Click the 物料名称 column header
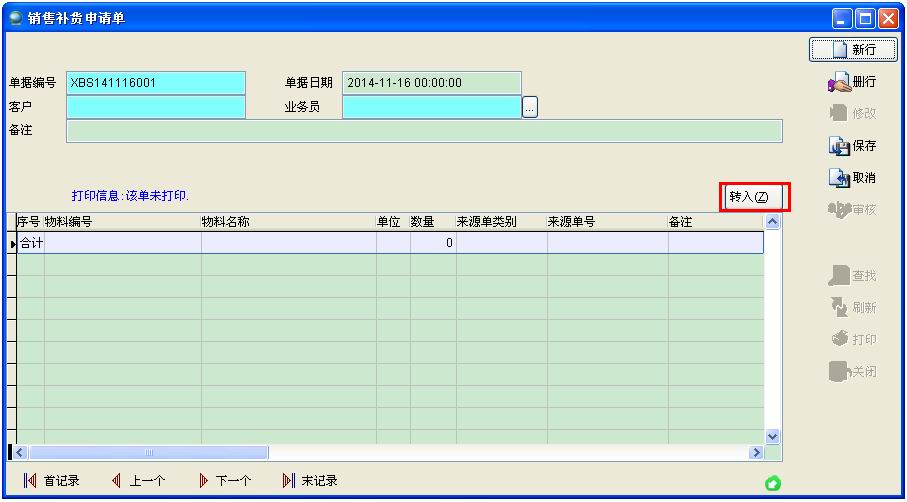Viewport: 907px width, 502px height. 288,222
